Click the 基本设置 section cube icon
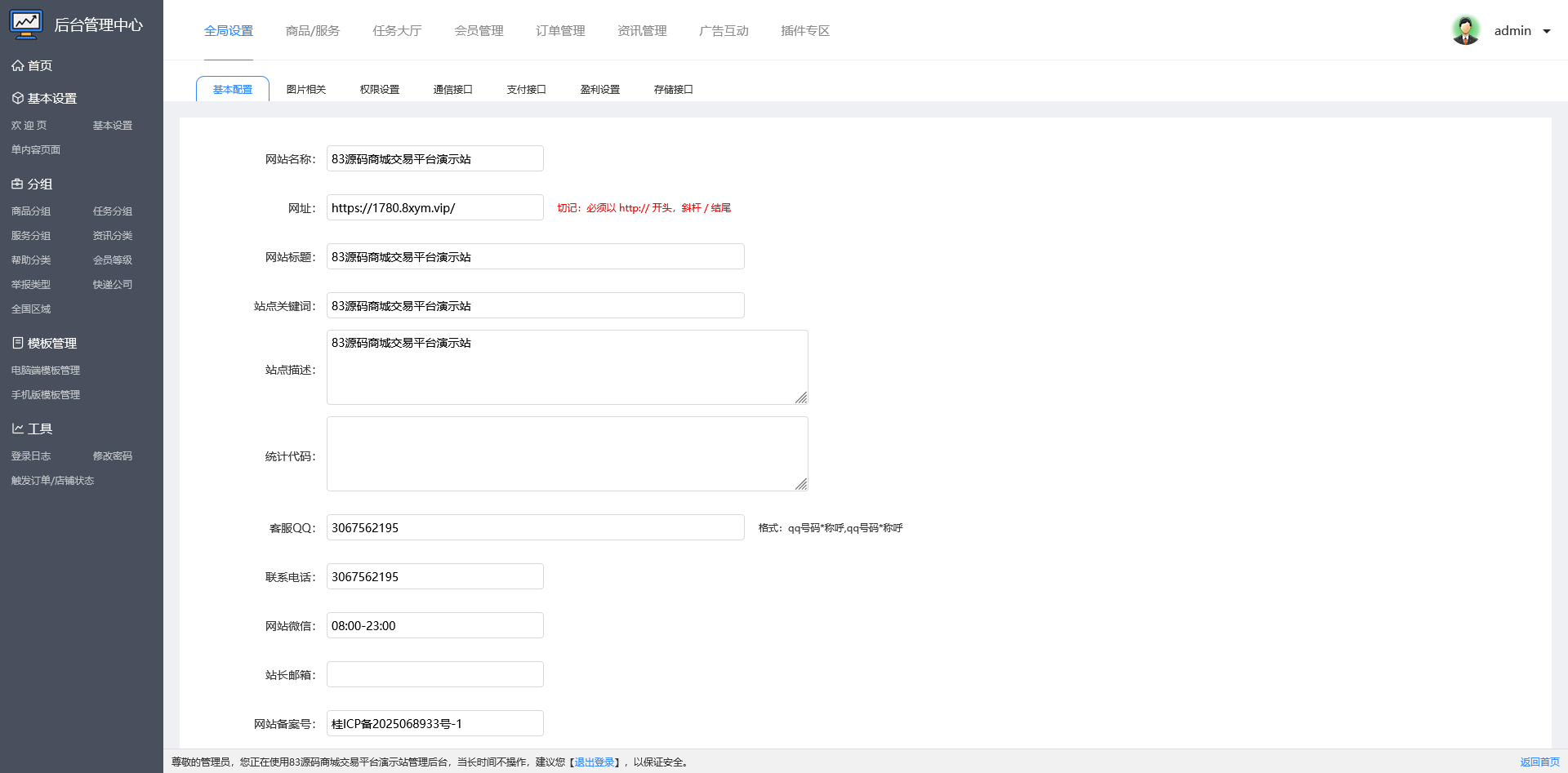The height and width of the screenshot is (773, 1568). pos(17,98)
